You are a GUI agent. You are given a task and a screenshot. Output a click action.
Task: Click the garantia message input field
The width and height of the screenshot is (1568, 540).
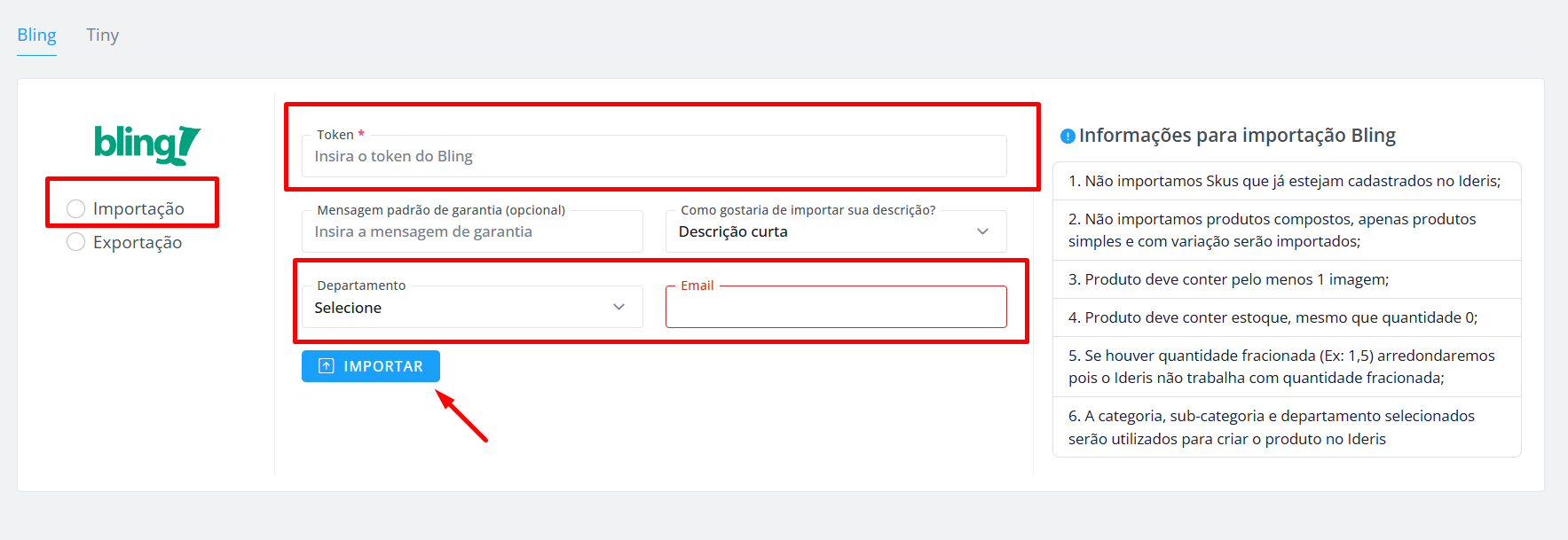(472, 231)
